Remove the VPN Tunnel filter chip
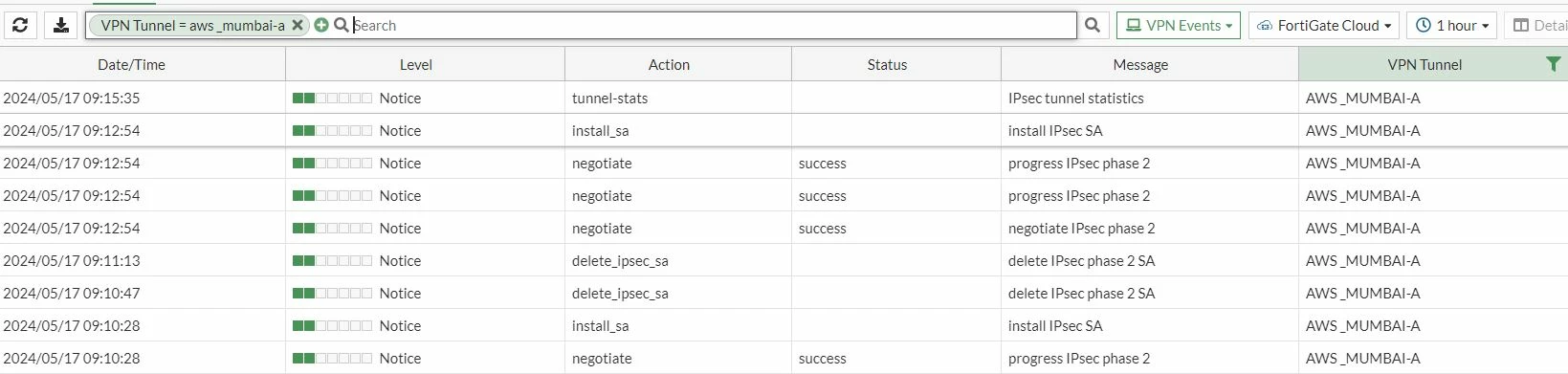 pos(298,26)
